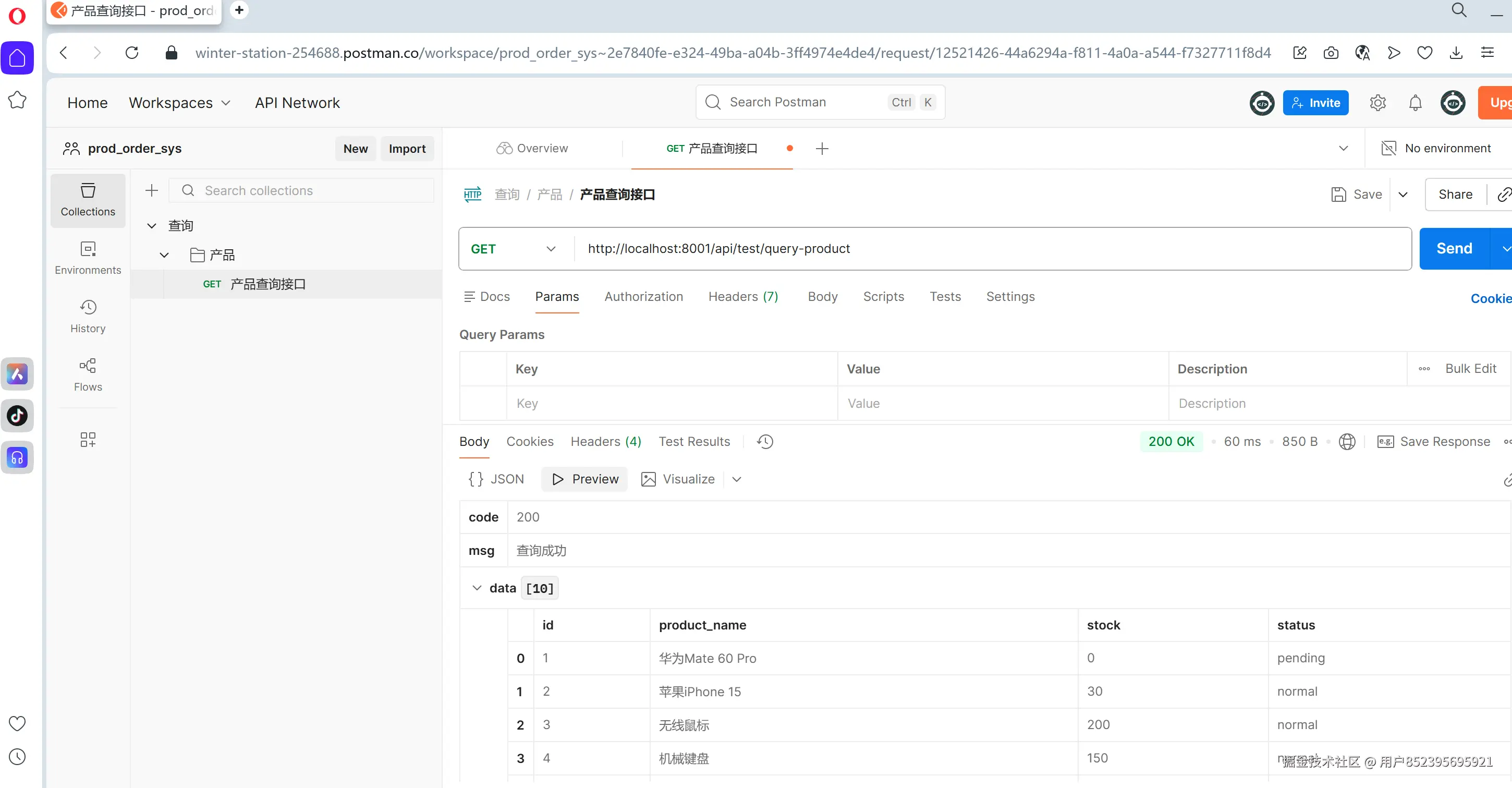Click the plus icon to create new collection
Image resolution: width=1512 pixels, height=788 pixels.
click(151, 190)
